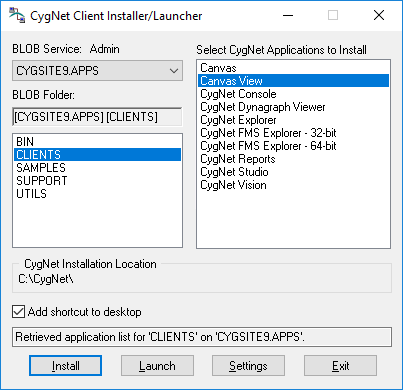The width and height of the screenshot is (403, 390).
Task: Select the SUPPORT folder
Action: click(x=97, y=181)
